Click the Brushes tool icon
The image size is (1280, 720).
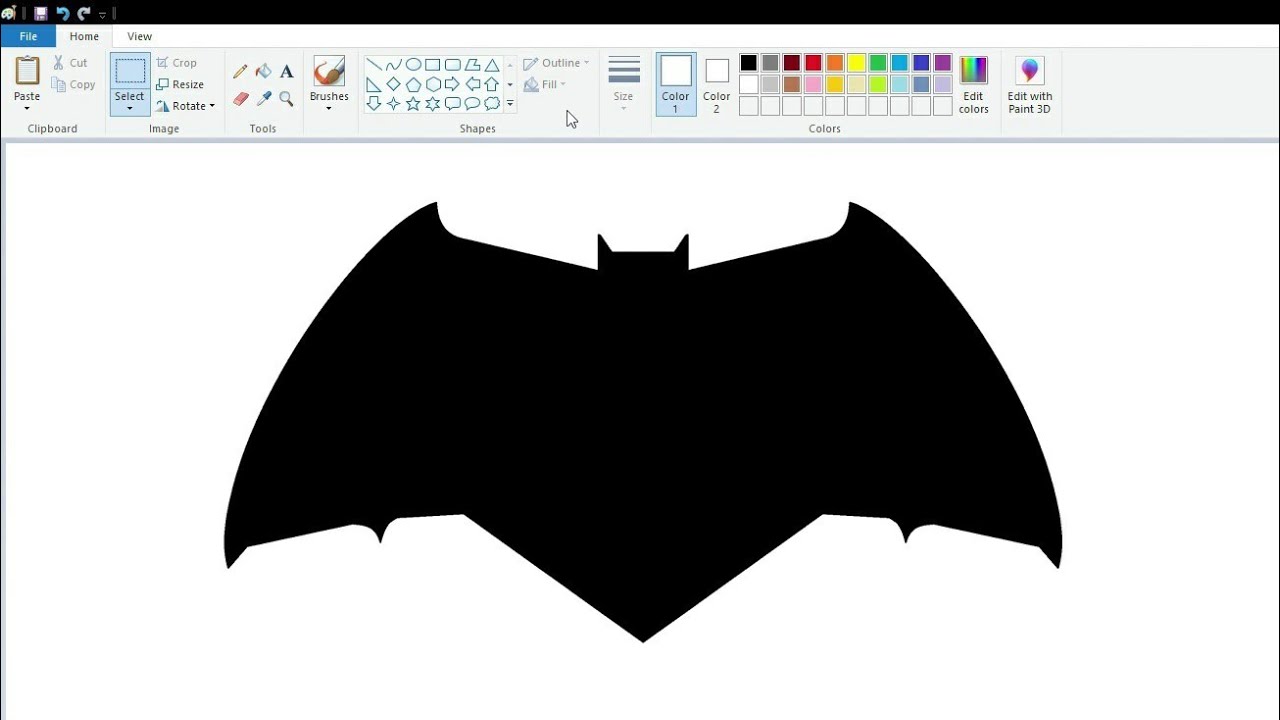click(329, 72)
